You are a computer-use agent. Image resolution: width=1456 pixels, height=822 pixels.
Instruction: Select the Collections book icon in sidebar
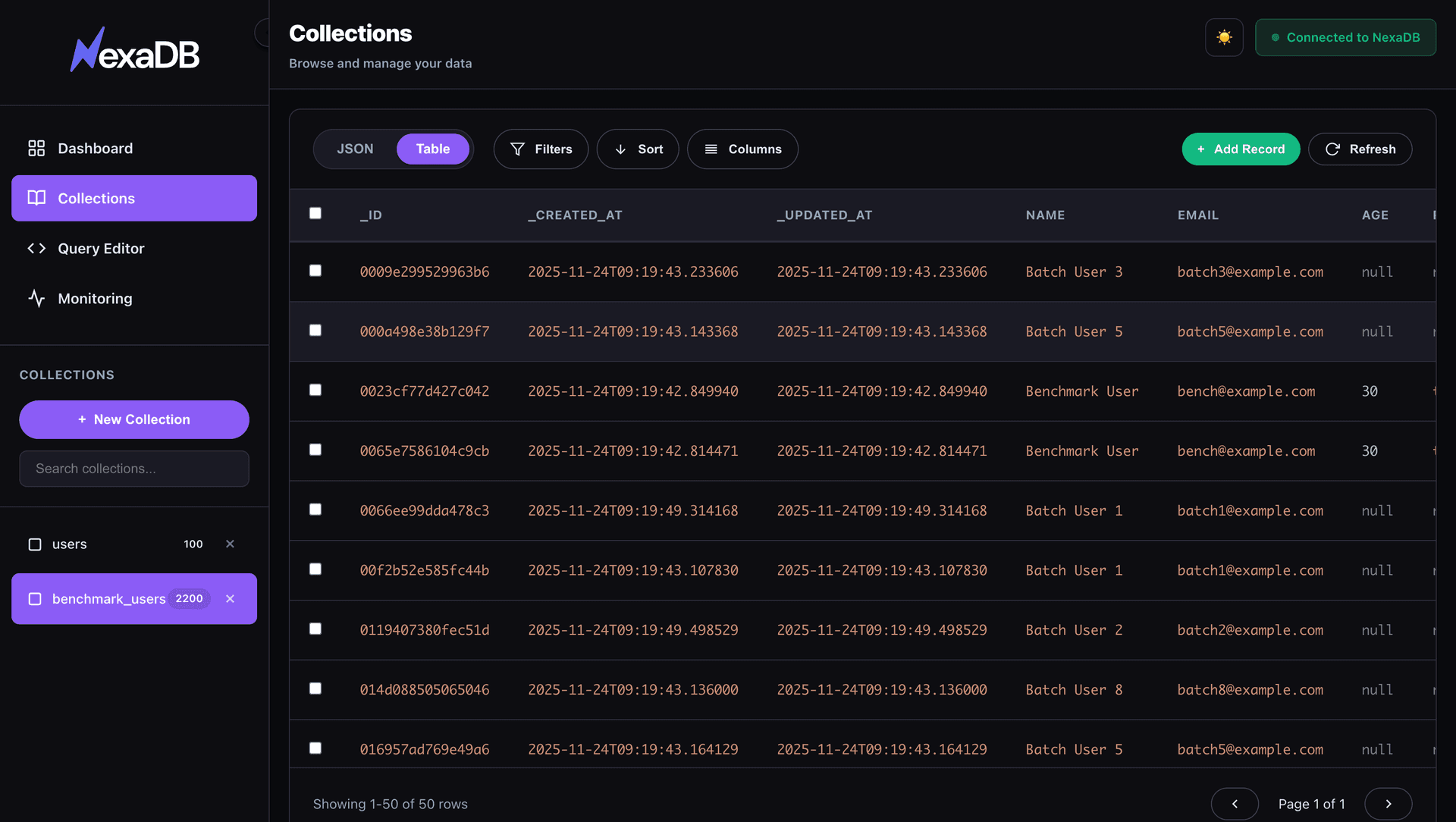click(36, 198)
